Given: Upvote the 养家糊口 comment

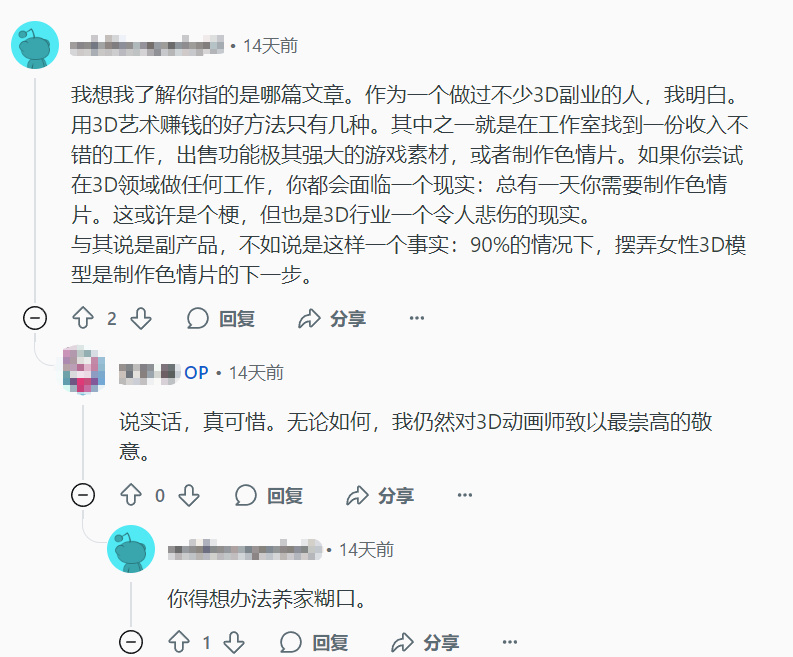Looking at the screenshot, I should click(179, 642).
